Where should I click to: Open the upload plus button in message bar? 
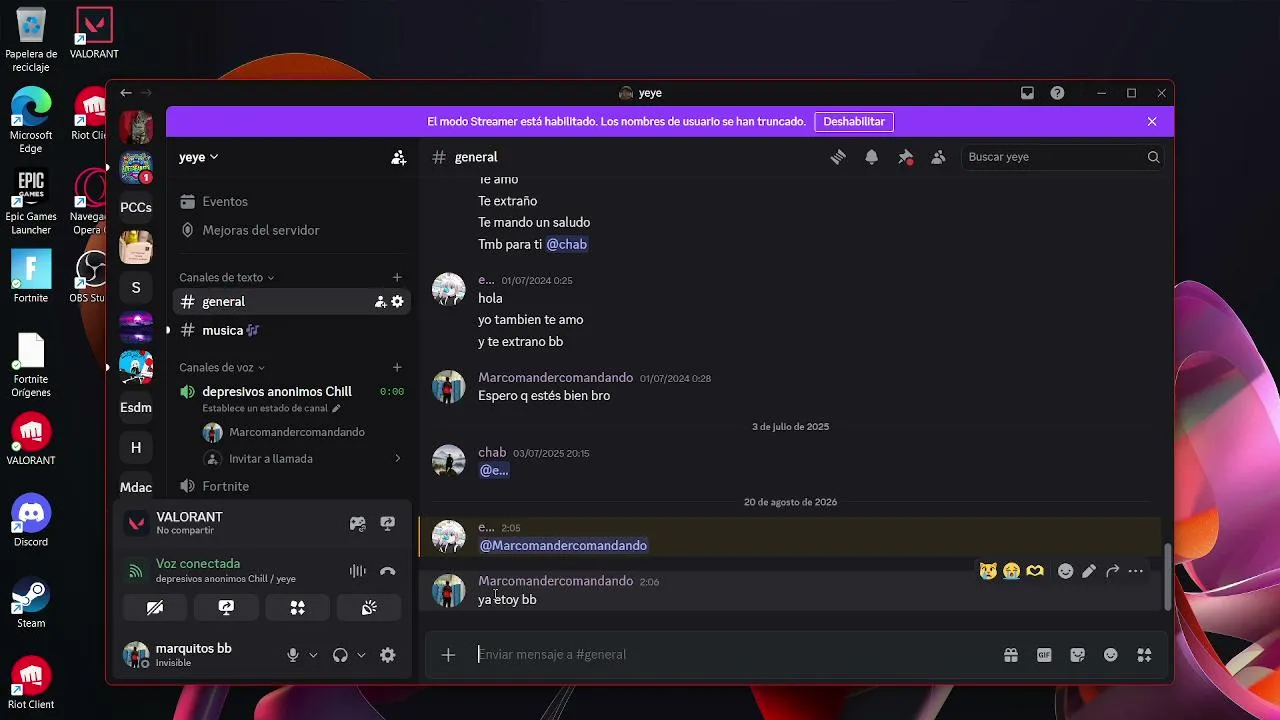(x=448, y=655)
